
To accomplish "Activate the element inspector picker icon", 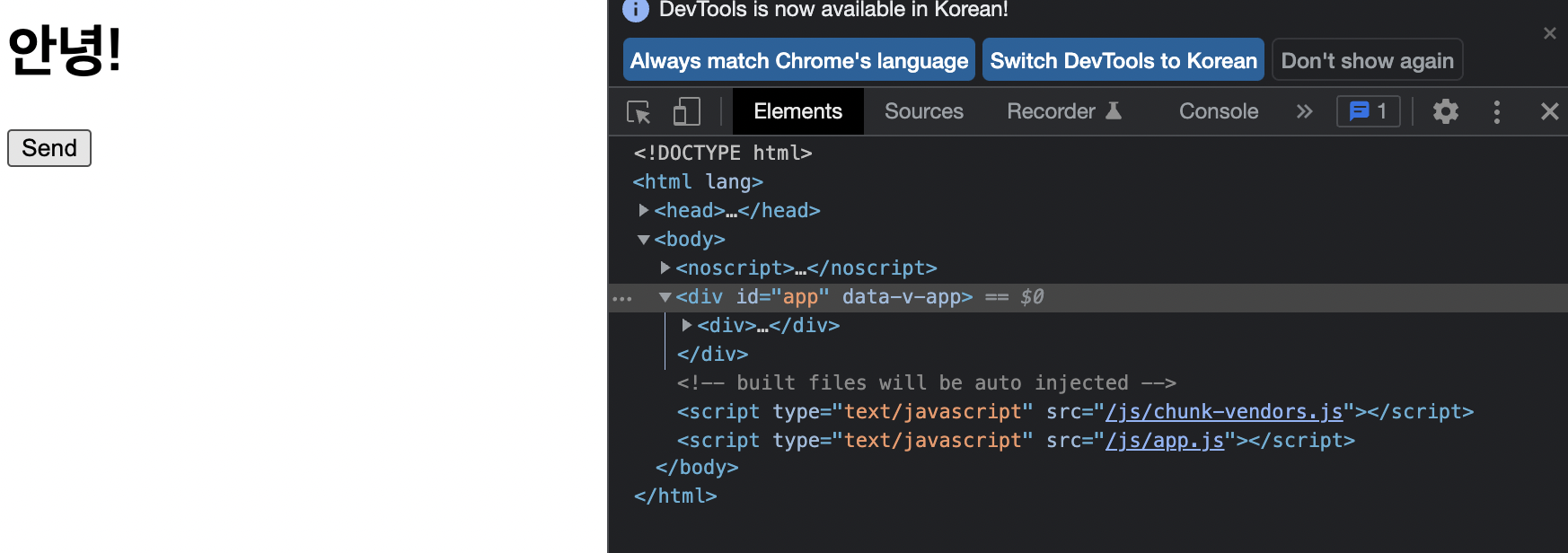I will pyautogui.click(x=639, y=112).
